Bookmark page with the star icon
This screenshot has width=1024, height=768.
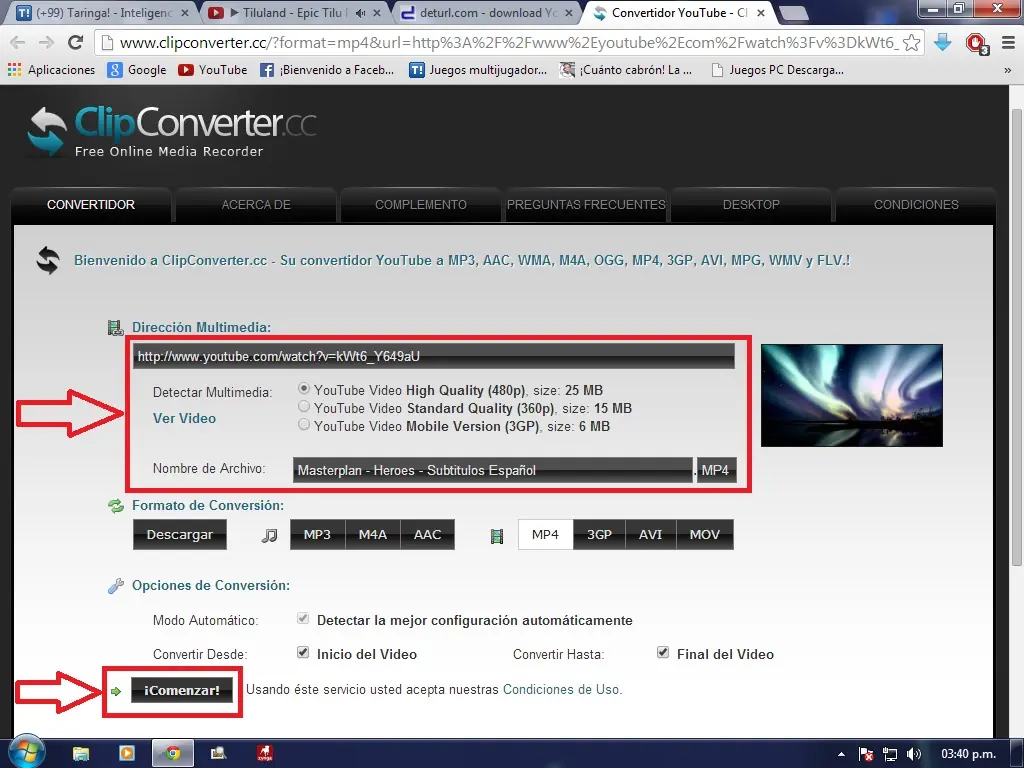click(x=912, y=43)
